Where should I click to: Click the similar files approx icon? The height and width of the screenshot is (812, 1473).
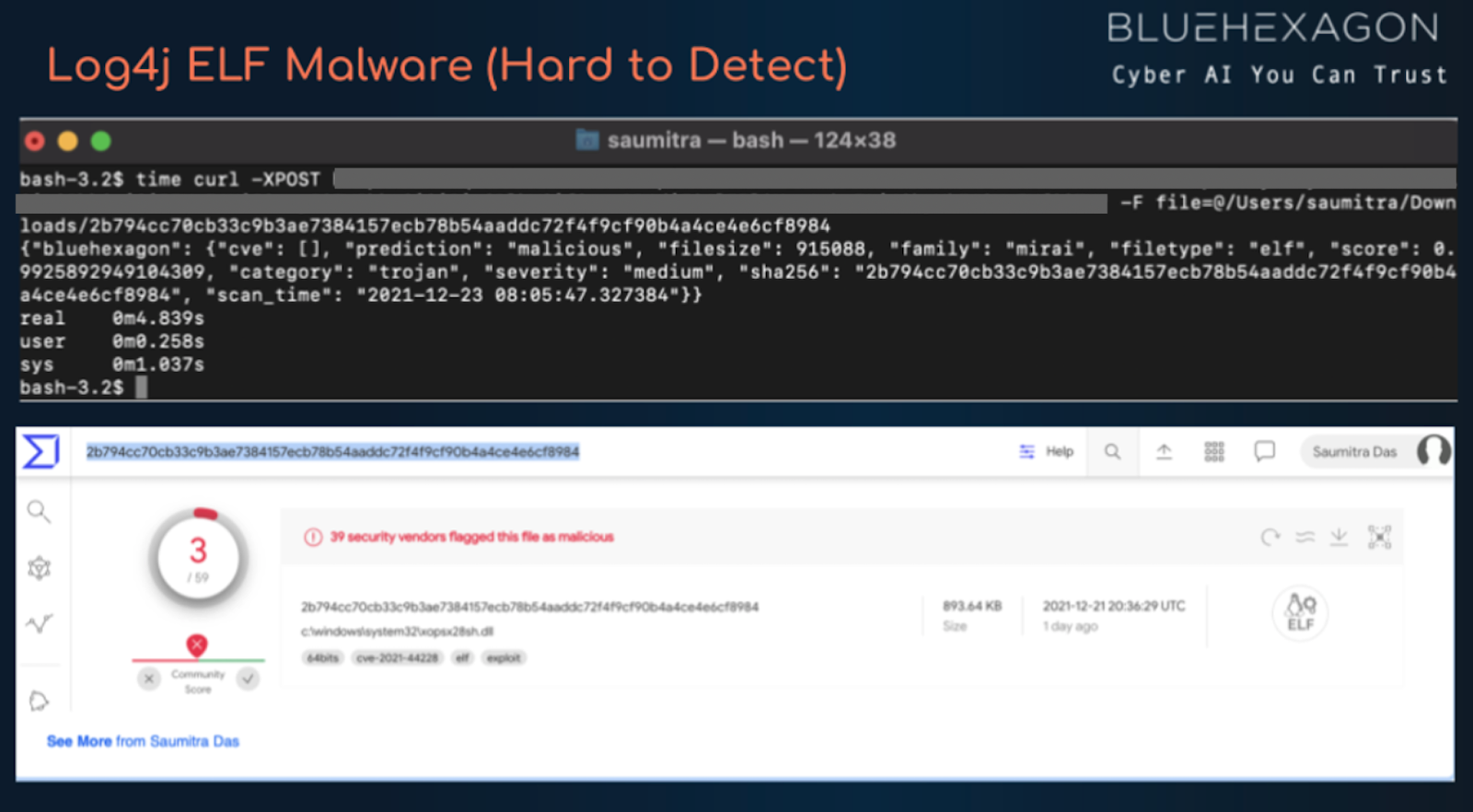tap(1305, 537)
